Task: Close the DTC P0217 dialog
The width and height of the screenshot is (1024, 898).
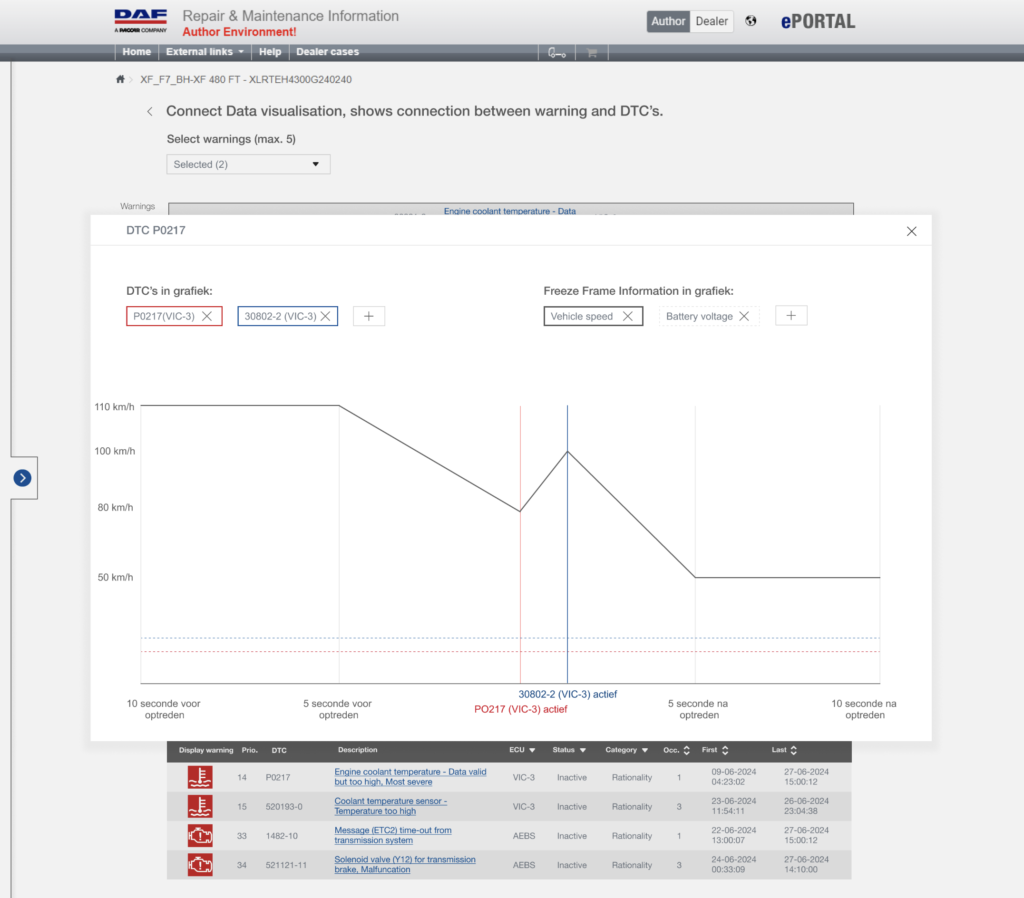Action: coord(912,231)
